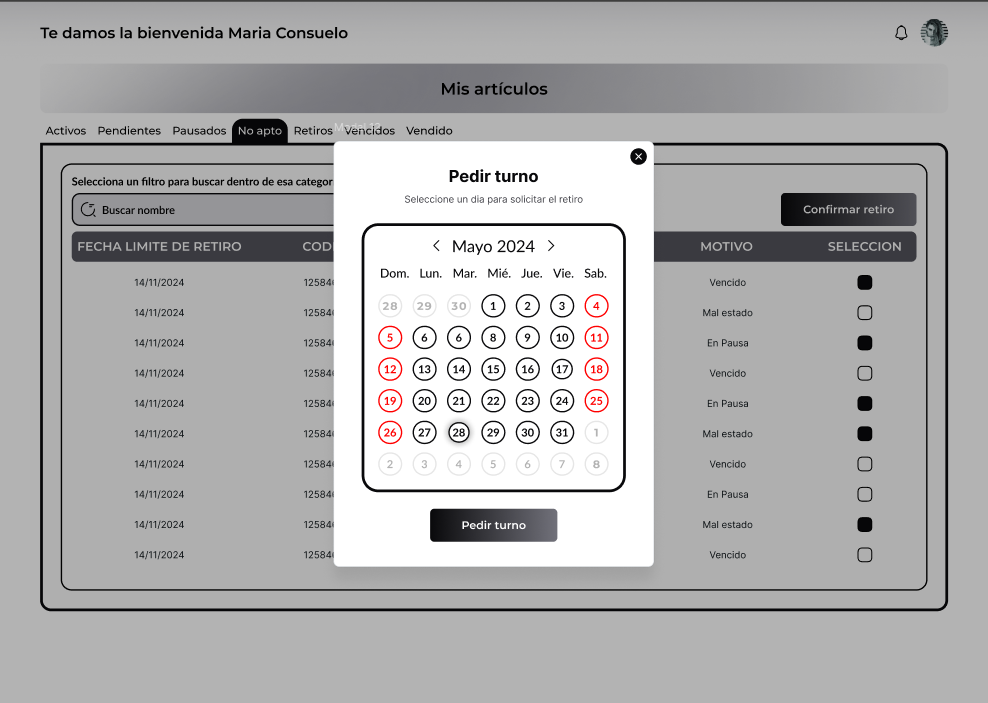
Task: Click the Mayo 2024 month label
Action: [493, 246]
